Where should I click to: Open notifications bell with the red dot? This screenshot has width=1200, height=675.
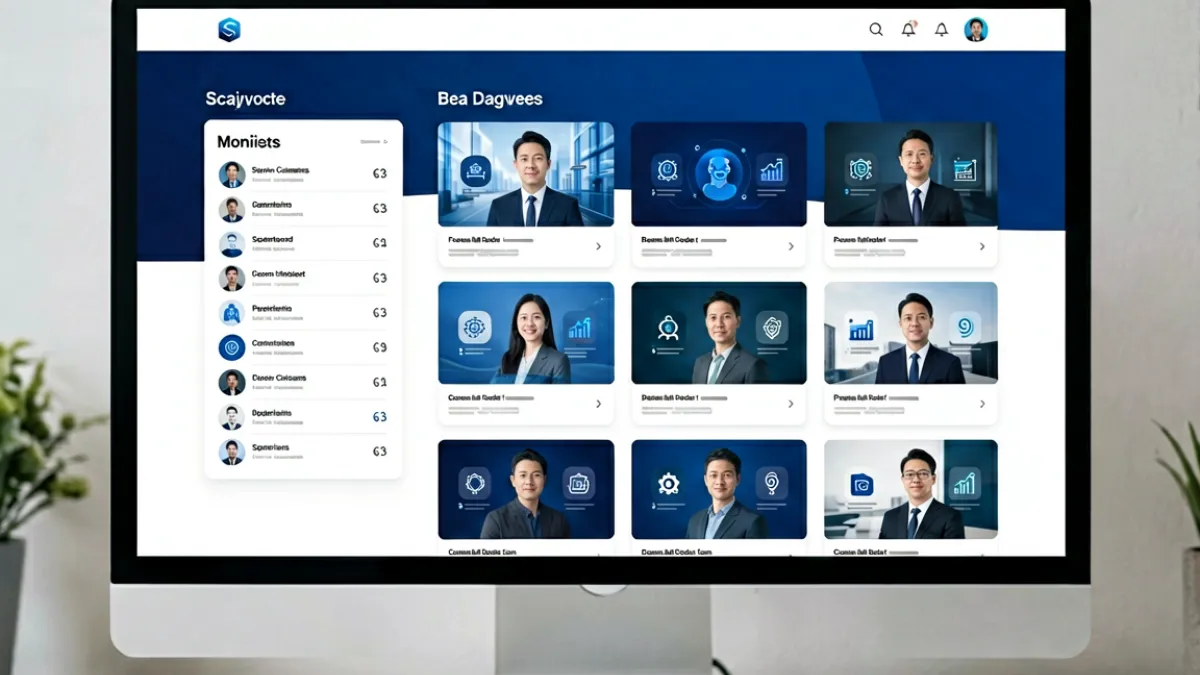coord(908,30)
